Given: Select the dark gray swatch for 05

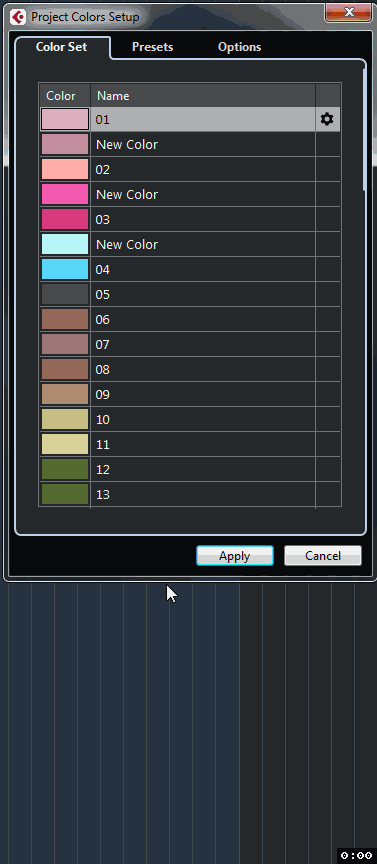Looking at the screenshot, I should (x=65, y=294).
